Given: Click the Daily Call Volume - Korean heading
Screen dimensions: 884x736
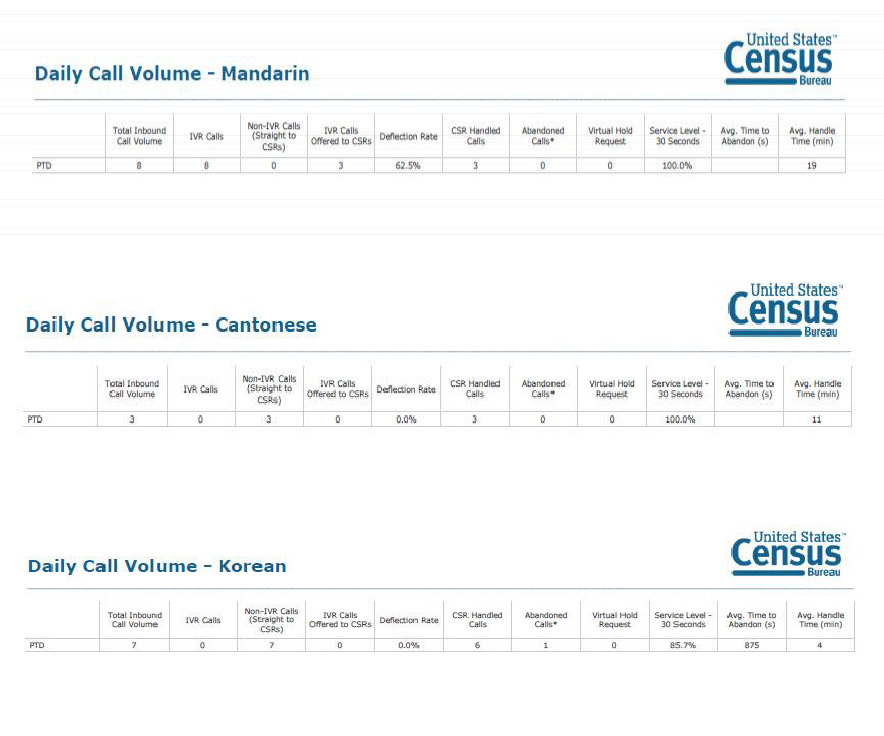Looking at the screenshot, I should [x=157, y=566].
